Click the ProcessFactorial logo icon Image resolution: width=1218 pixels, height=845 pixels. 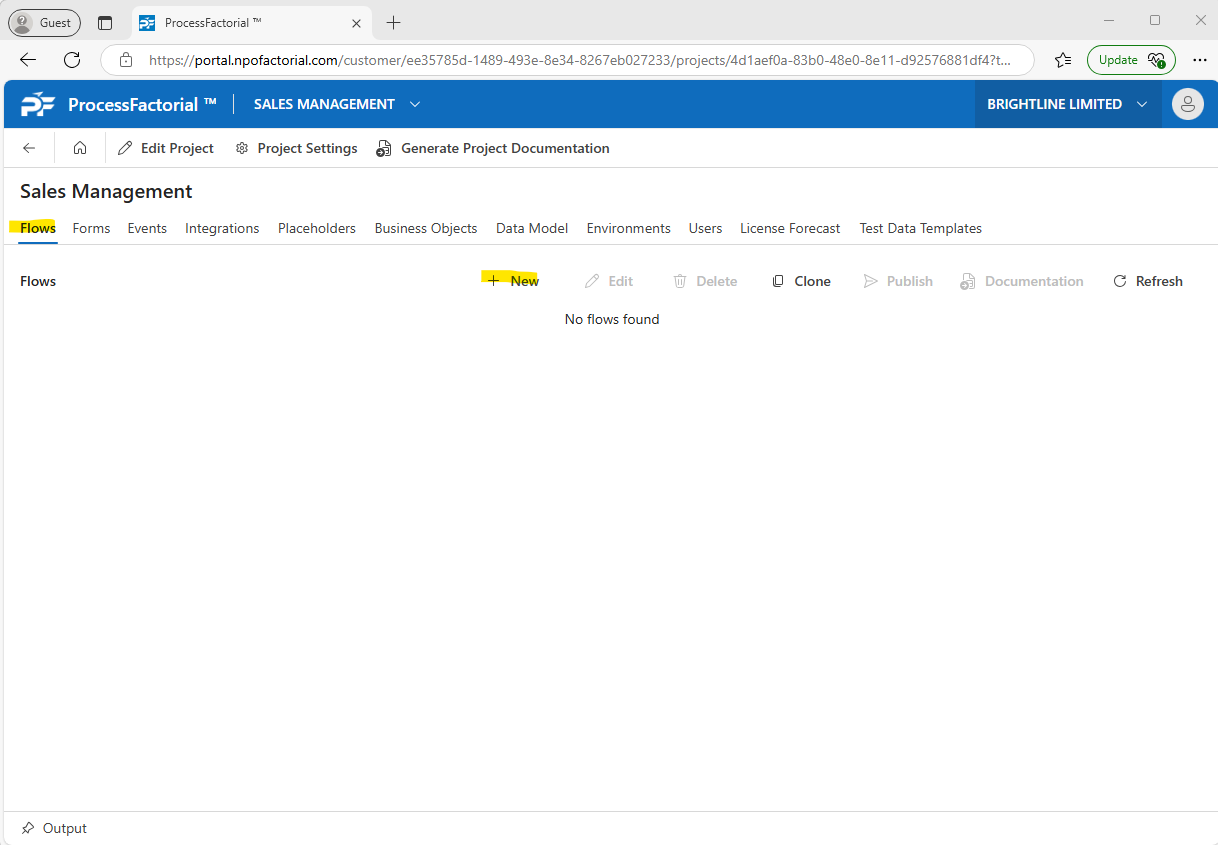tap(38, 104)
